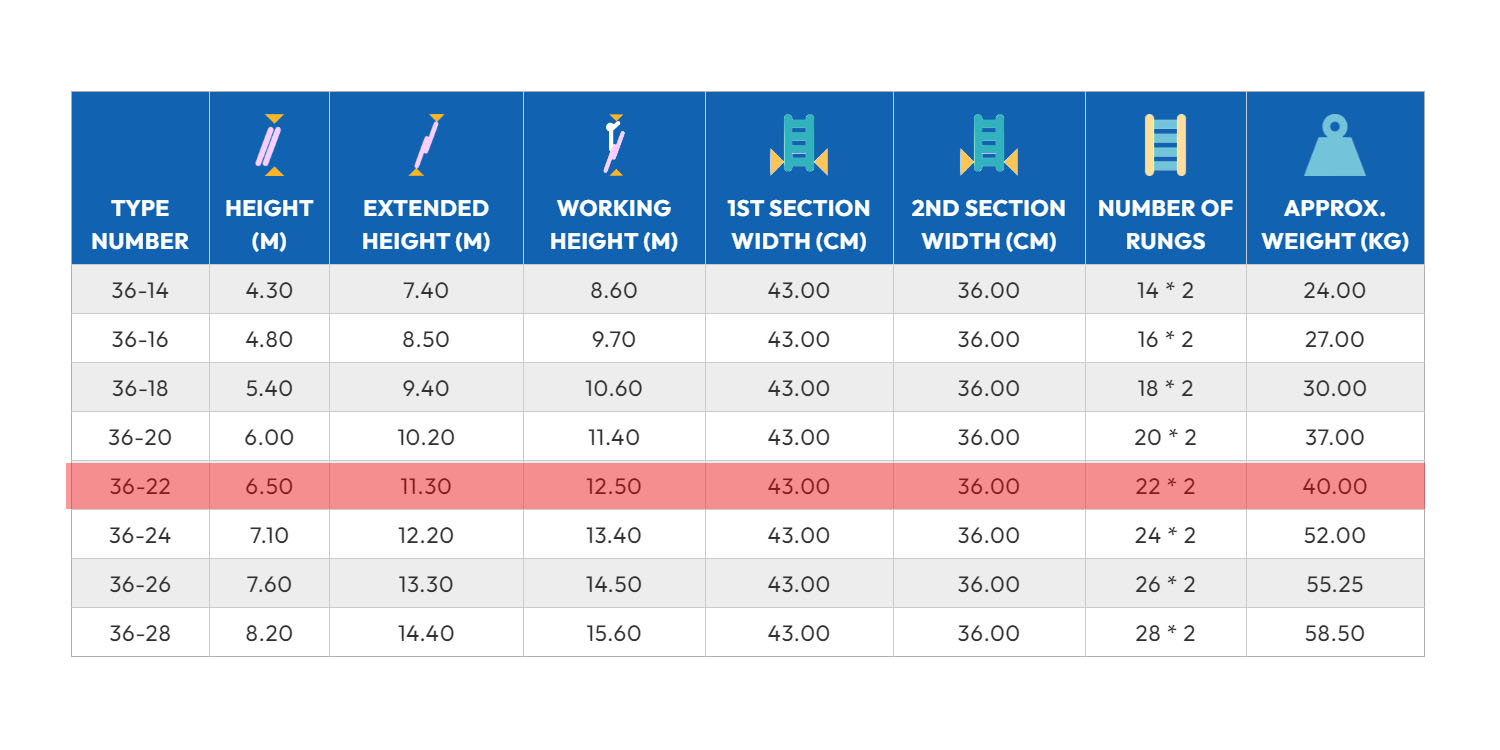Click the highlighted 36-22 type cell
Screen dimensions: 1500x750
point(140,487)
